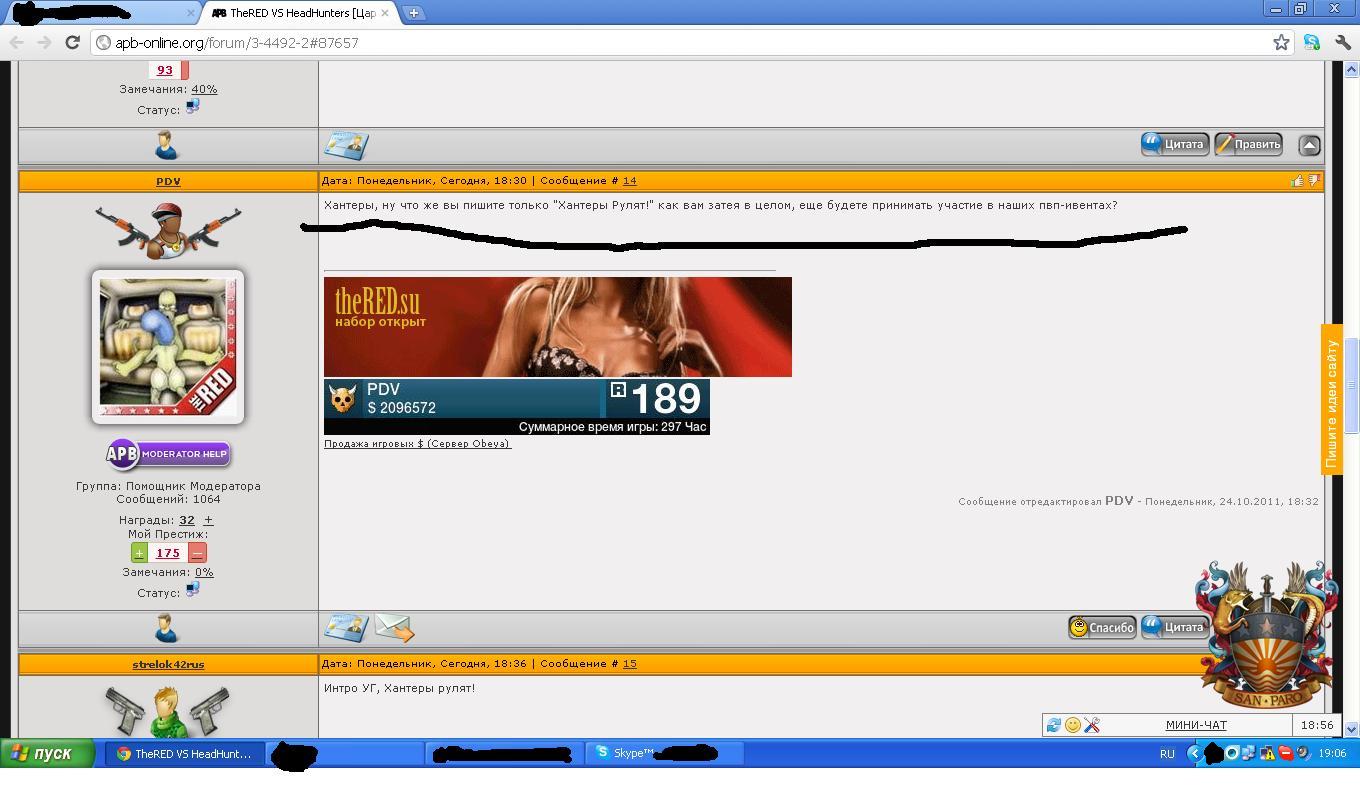The width and height of the screenshot is (1360, 785).
Task: Expand hidden system tray icons
Action: [x=1194, y=754]
